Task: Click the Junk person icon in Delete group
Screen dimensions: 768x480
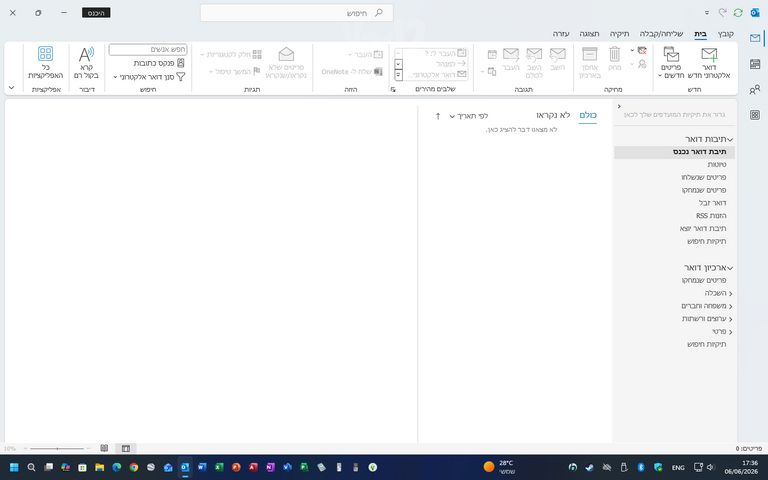Action: [x=642, y=64]
